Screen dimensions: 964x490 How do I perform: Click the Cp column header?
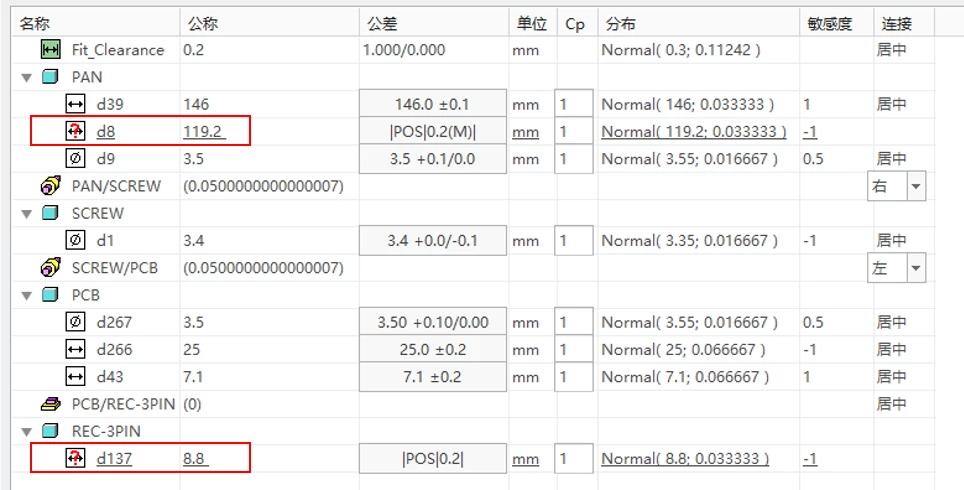[x=575, y=24]
